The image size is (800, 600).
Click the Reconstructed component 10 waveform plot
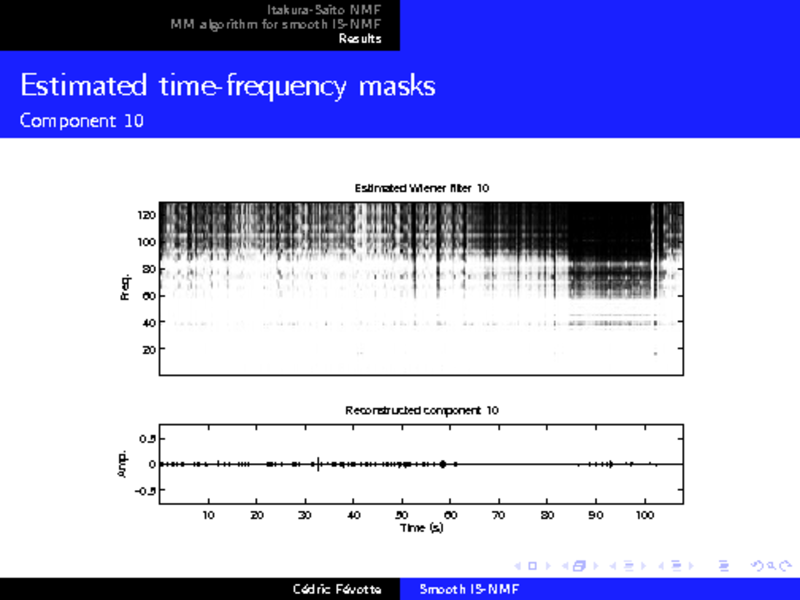pos(421,464)
